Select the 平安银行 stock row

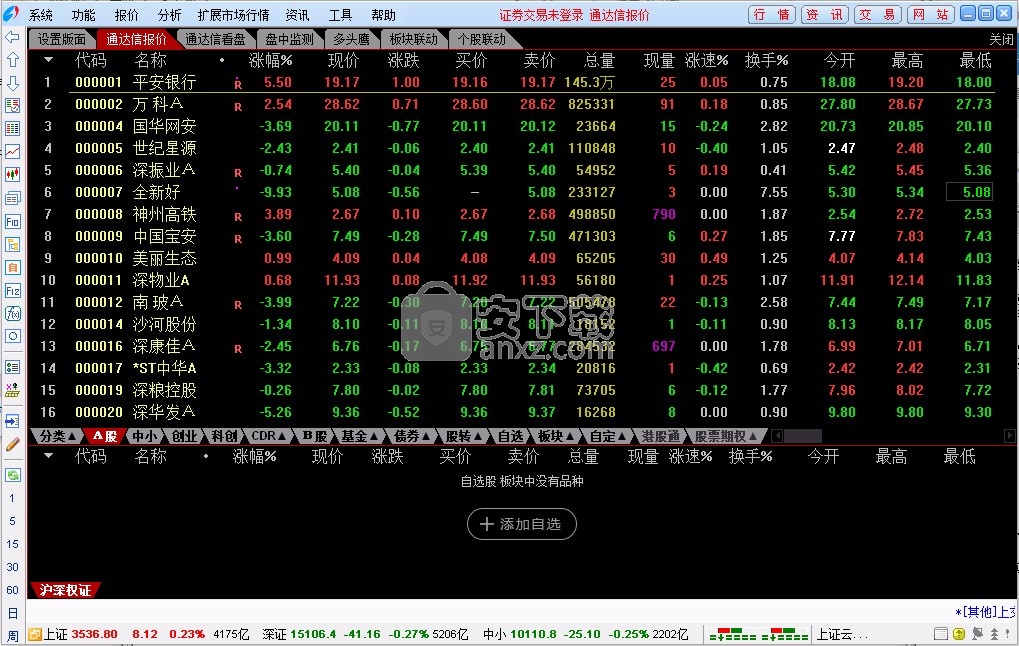pos(520,83)
